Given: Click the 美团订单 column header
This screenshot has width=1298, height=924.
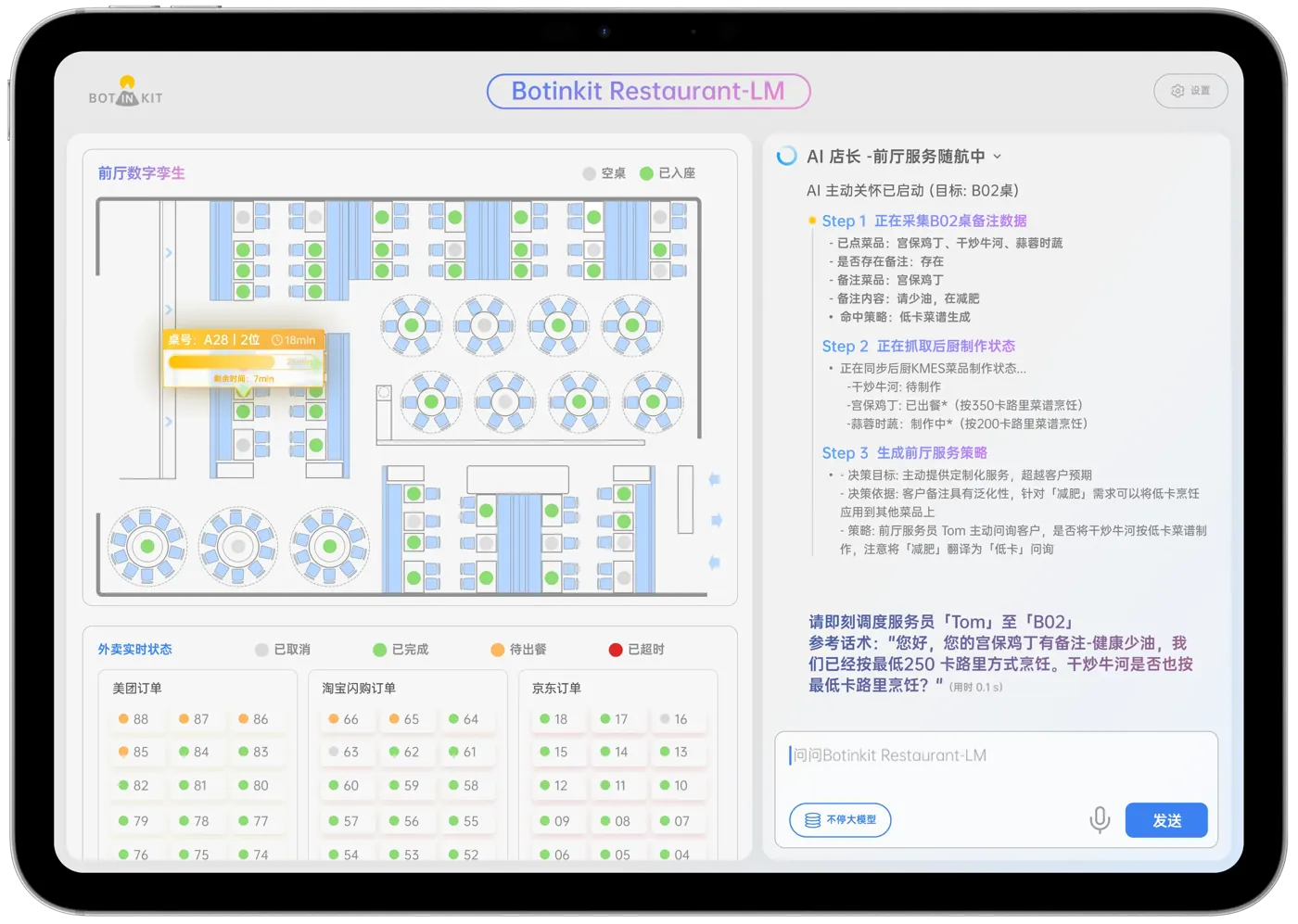Looking at the screenshot, I should [137, 689].
